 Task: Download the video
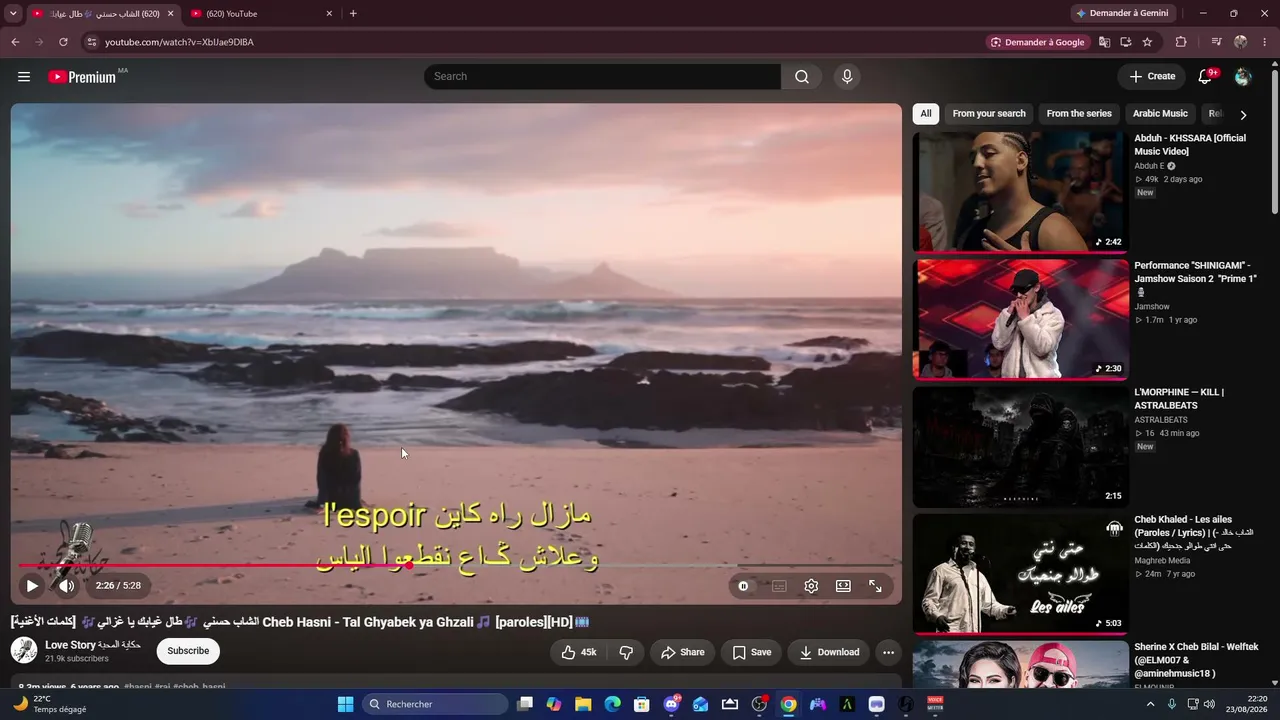point(829,652)
